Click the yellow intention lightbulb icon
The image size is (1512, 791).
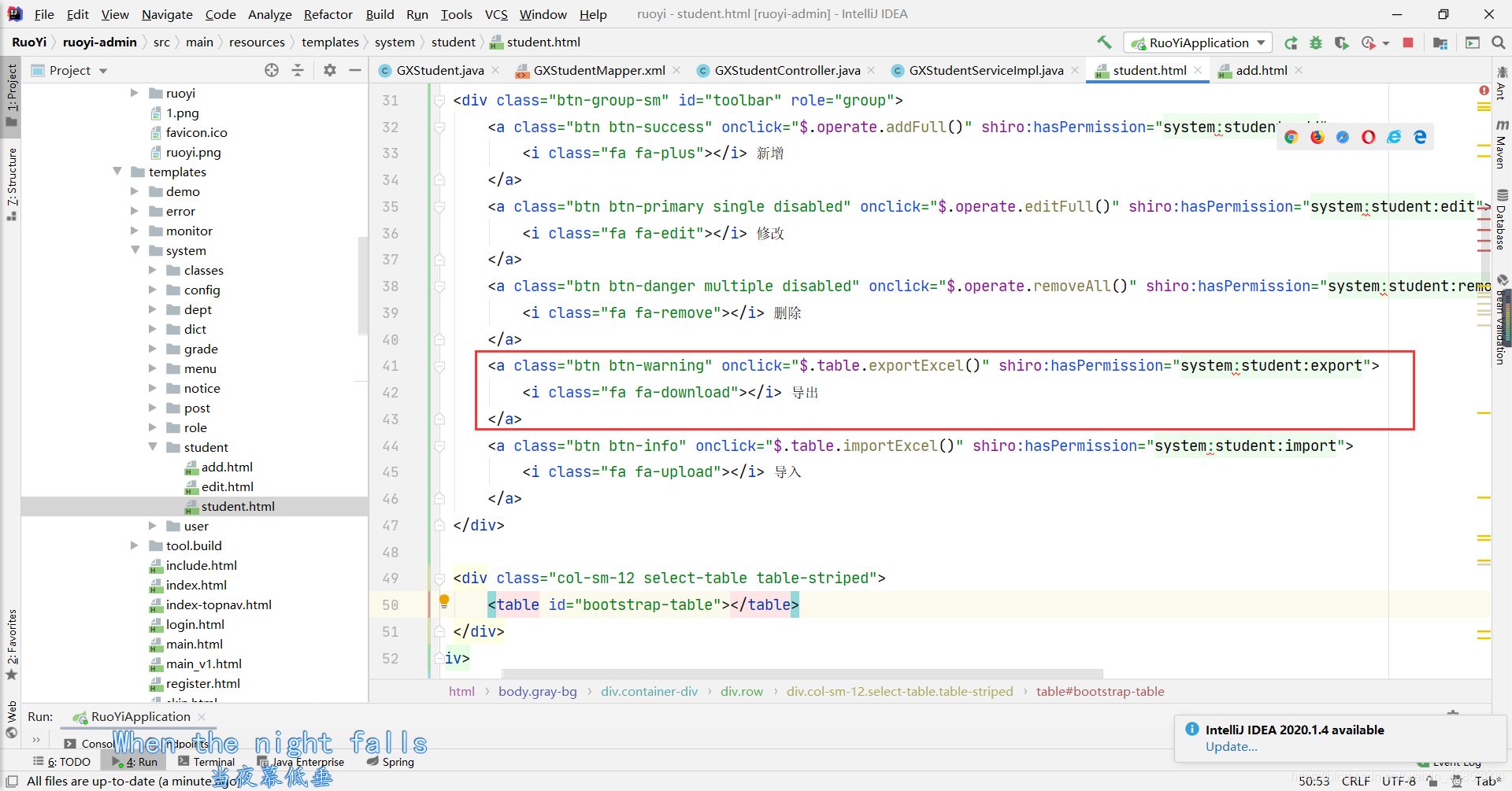point(444,602)
